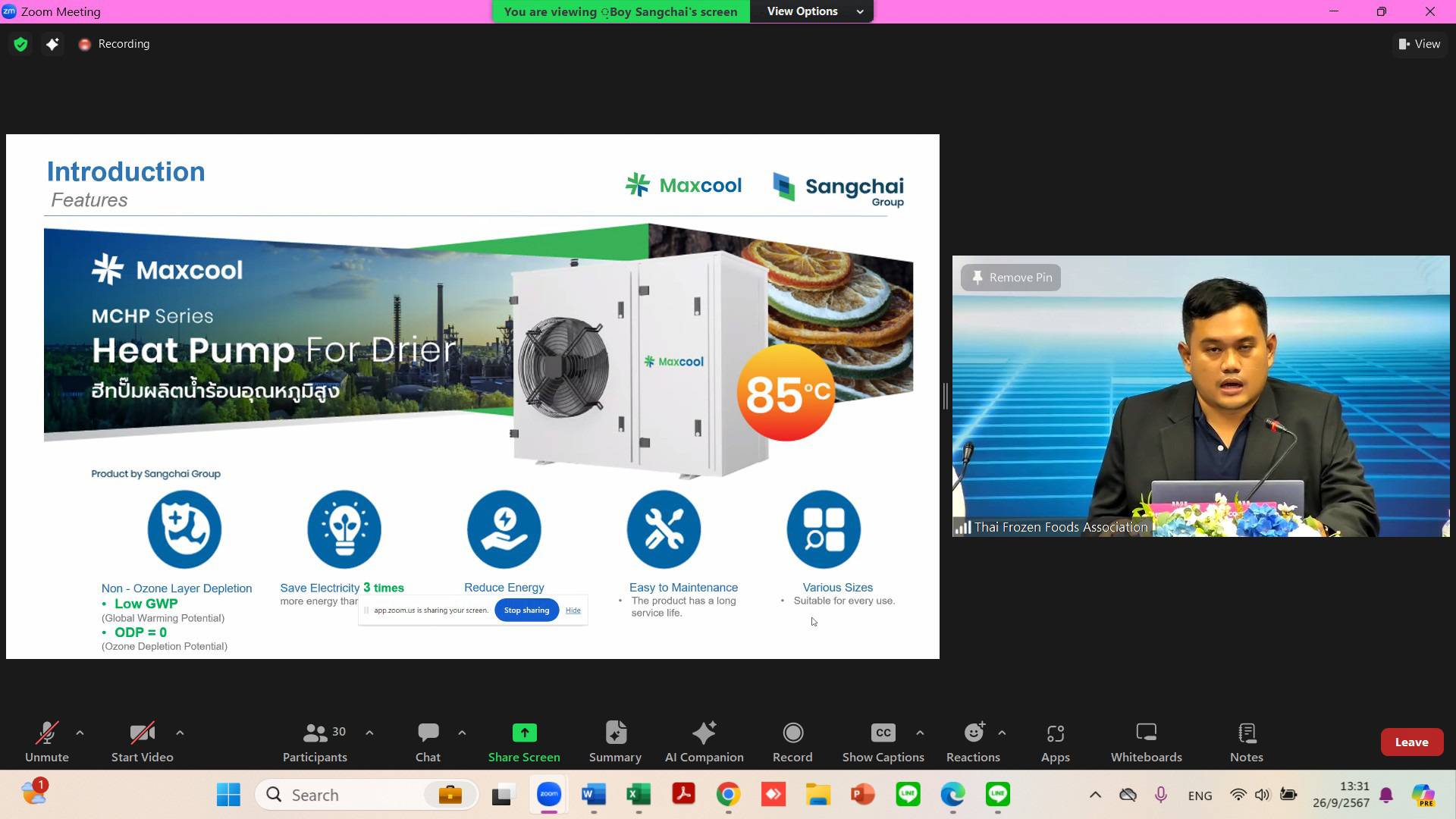Expand the arrow next to Participants
Screen dimensions: 1456x819
coord(369,733)
